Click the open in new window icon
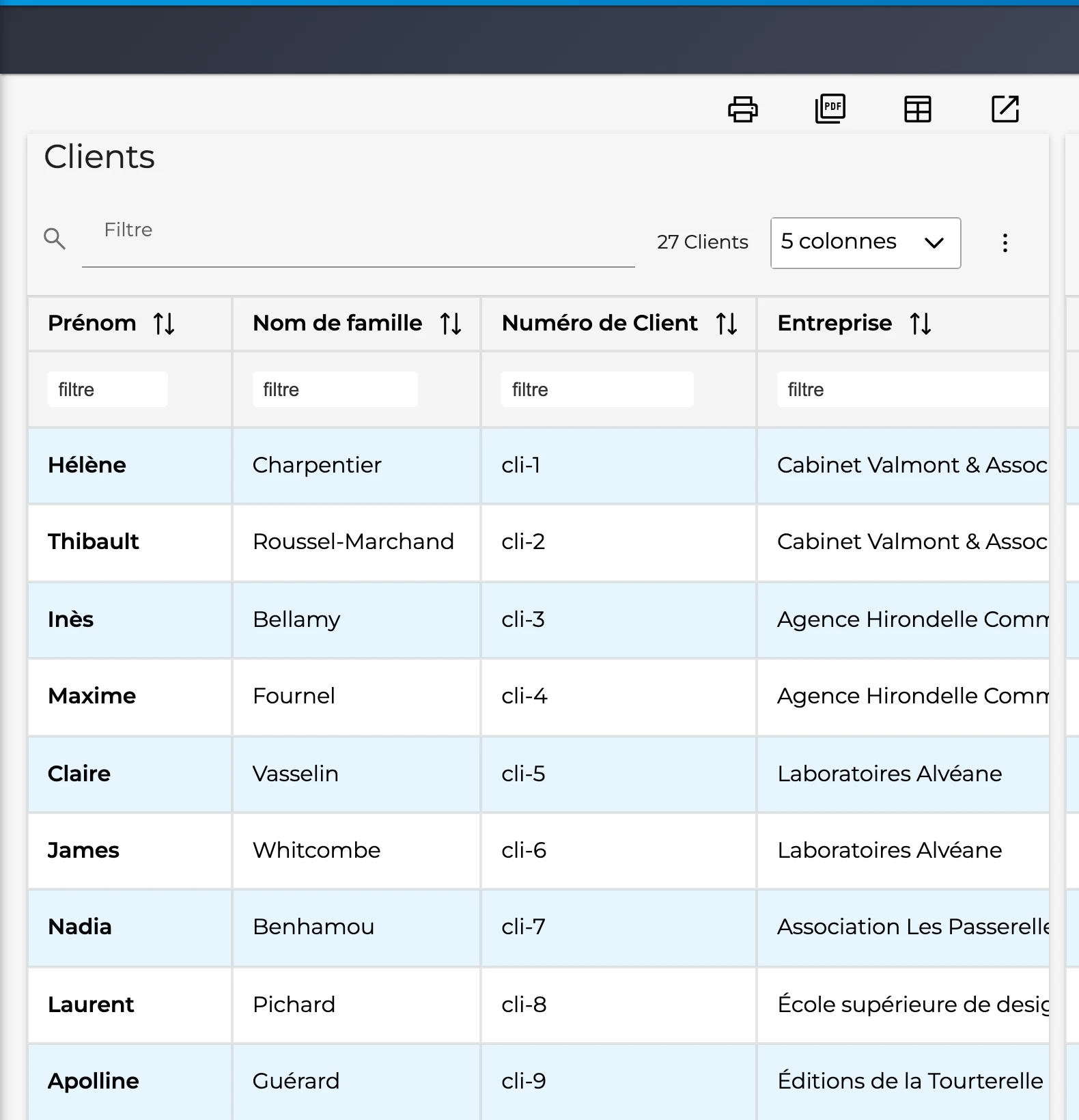Image resolution: width=1079 pixels, height=1120 pixels. click(x=1005, y=109)
